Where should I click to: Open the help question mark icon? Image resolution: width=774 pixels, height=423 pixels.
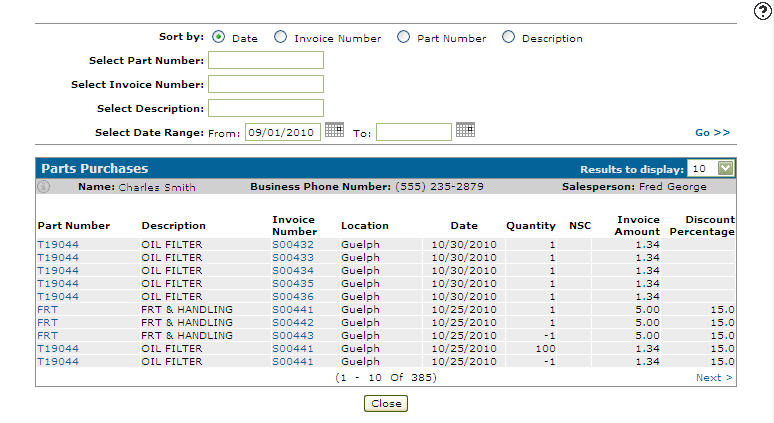coord(762,10)
